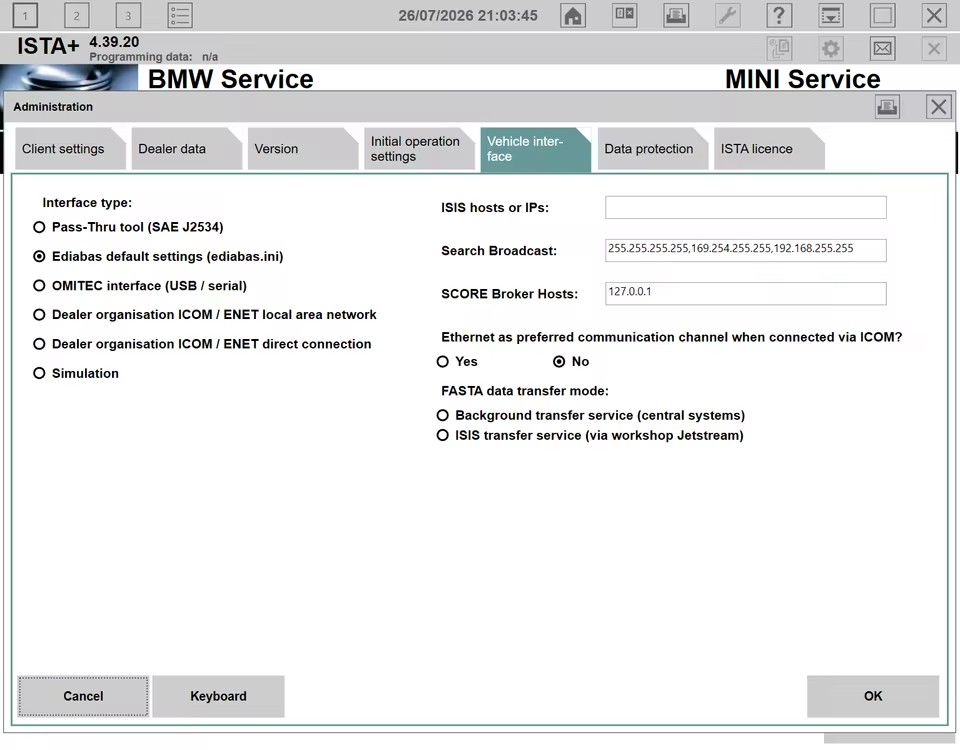Click the print icon in top toolbar
The image size is (960, 750).
pos(676,15)
